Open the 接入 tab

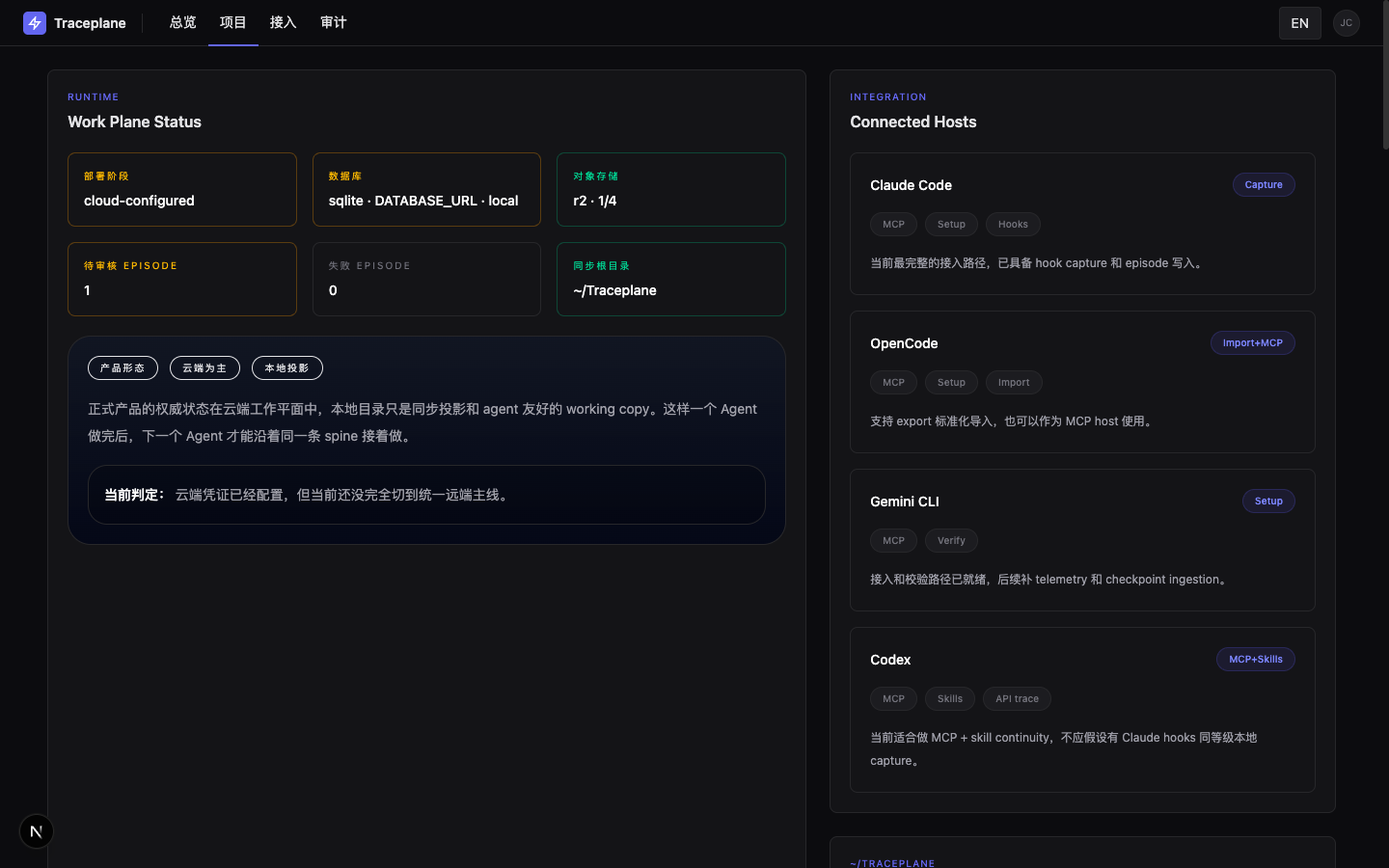point(283,22)
